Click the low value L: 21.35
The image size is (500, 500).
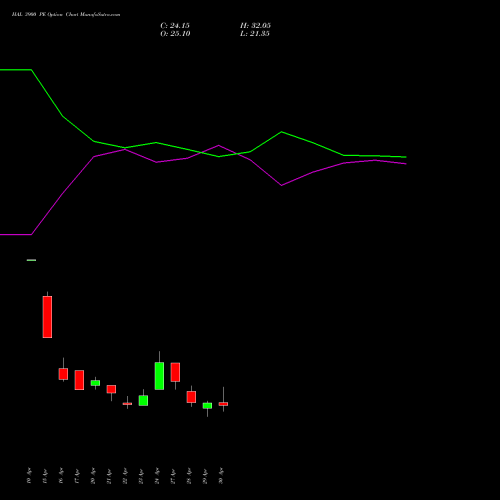(255, 34)
